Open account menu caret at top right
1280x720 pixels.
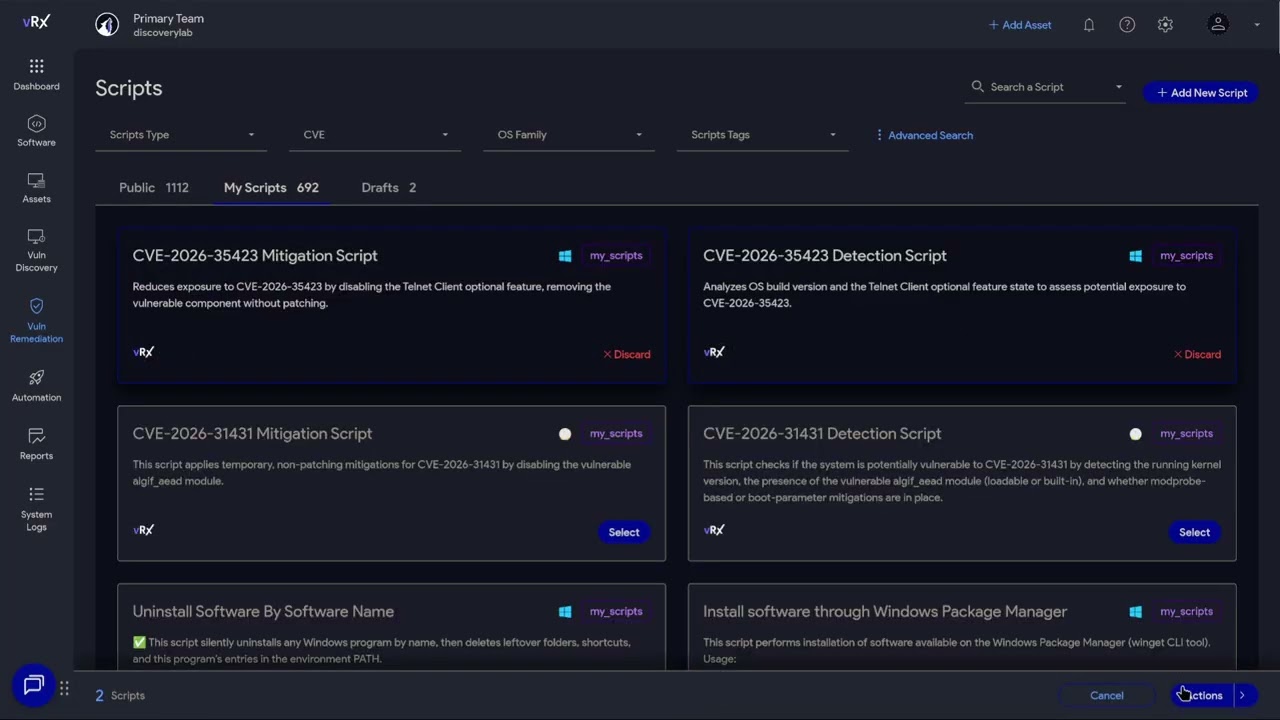point(1257,25)
